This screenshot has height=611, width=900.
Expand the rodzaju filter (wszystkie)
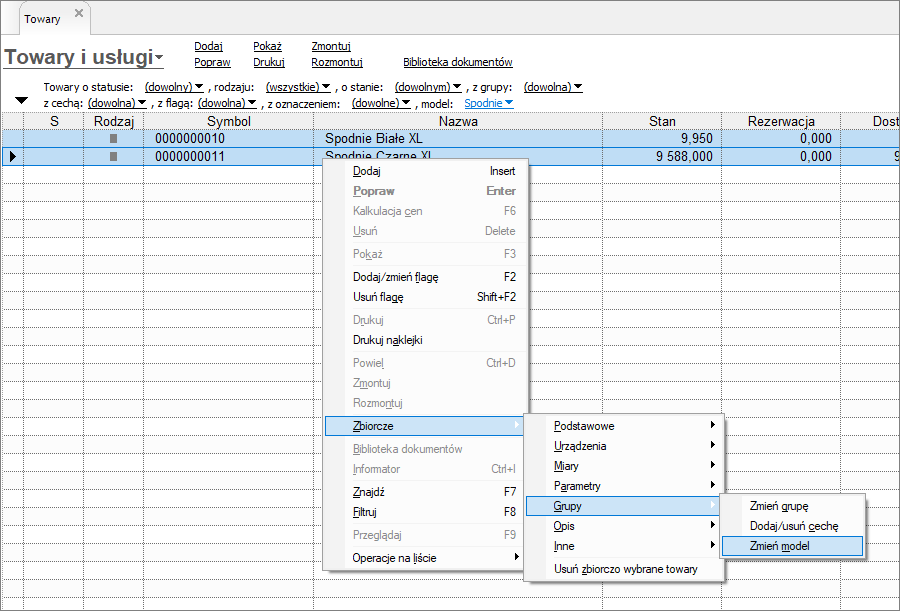(298, 87)
